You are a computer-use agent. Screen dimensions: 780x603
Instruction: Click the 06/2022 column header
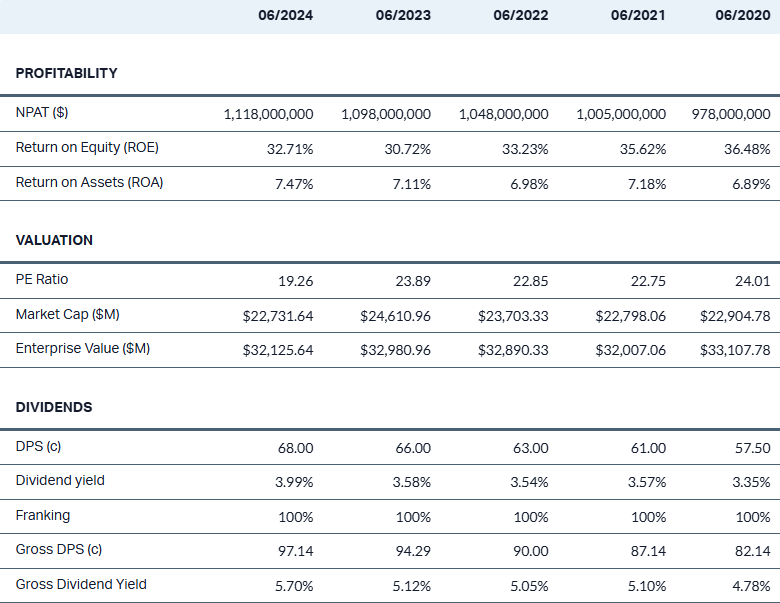pyautogui.click(x=520, y=16)
